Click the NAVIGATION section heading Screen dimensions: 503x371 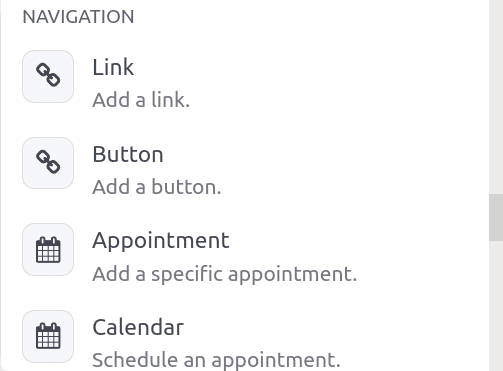[78, 17]
